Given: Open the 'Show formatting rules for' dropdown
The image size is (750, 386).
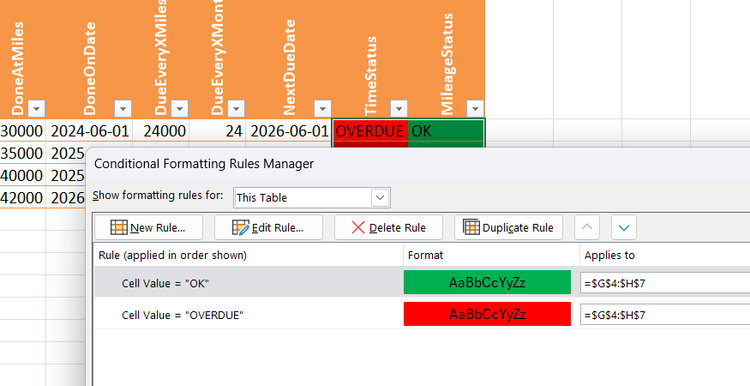Looking at the screenshot, I should click(x=380, y=198).
